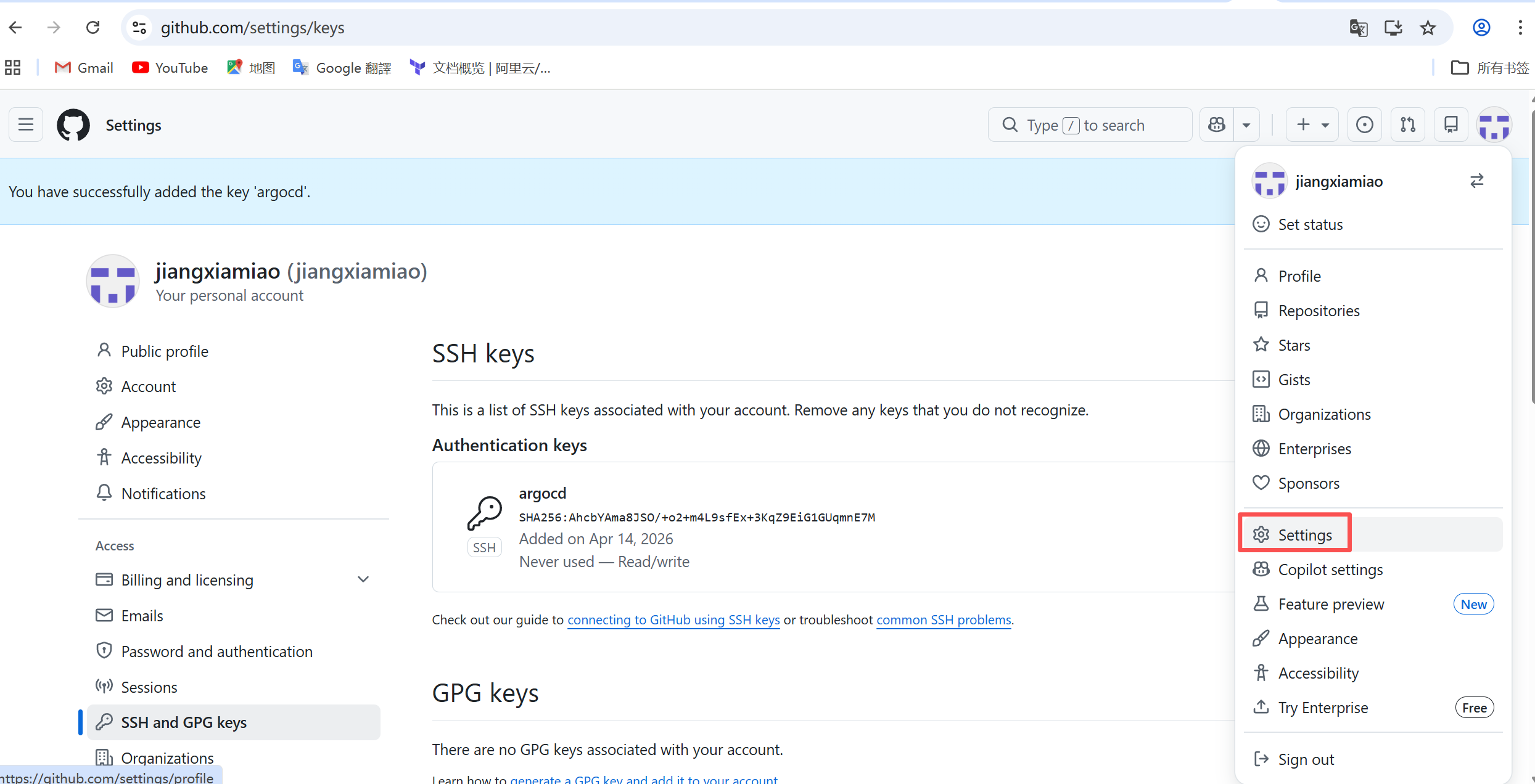Image resolution: width=1535 pixels, height=784 pixels.
Task: Click the GitHub Octocat logo
Action: coord(73,125)
